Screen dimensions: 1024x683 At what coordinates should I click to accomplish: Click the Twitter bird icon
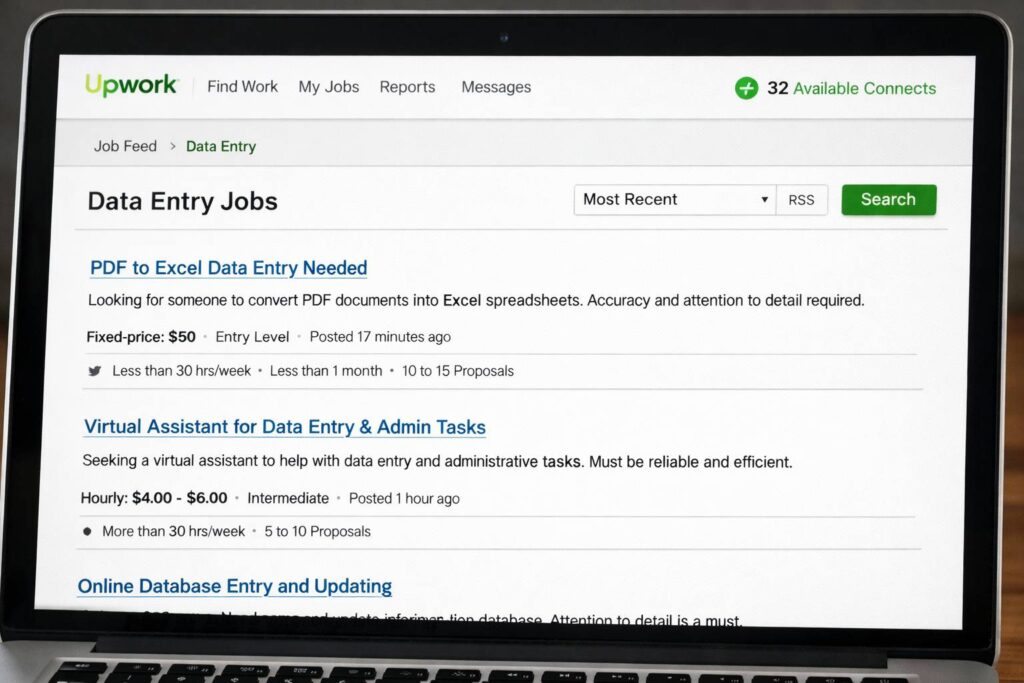[x=95, y=371]
